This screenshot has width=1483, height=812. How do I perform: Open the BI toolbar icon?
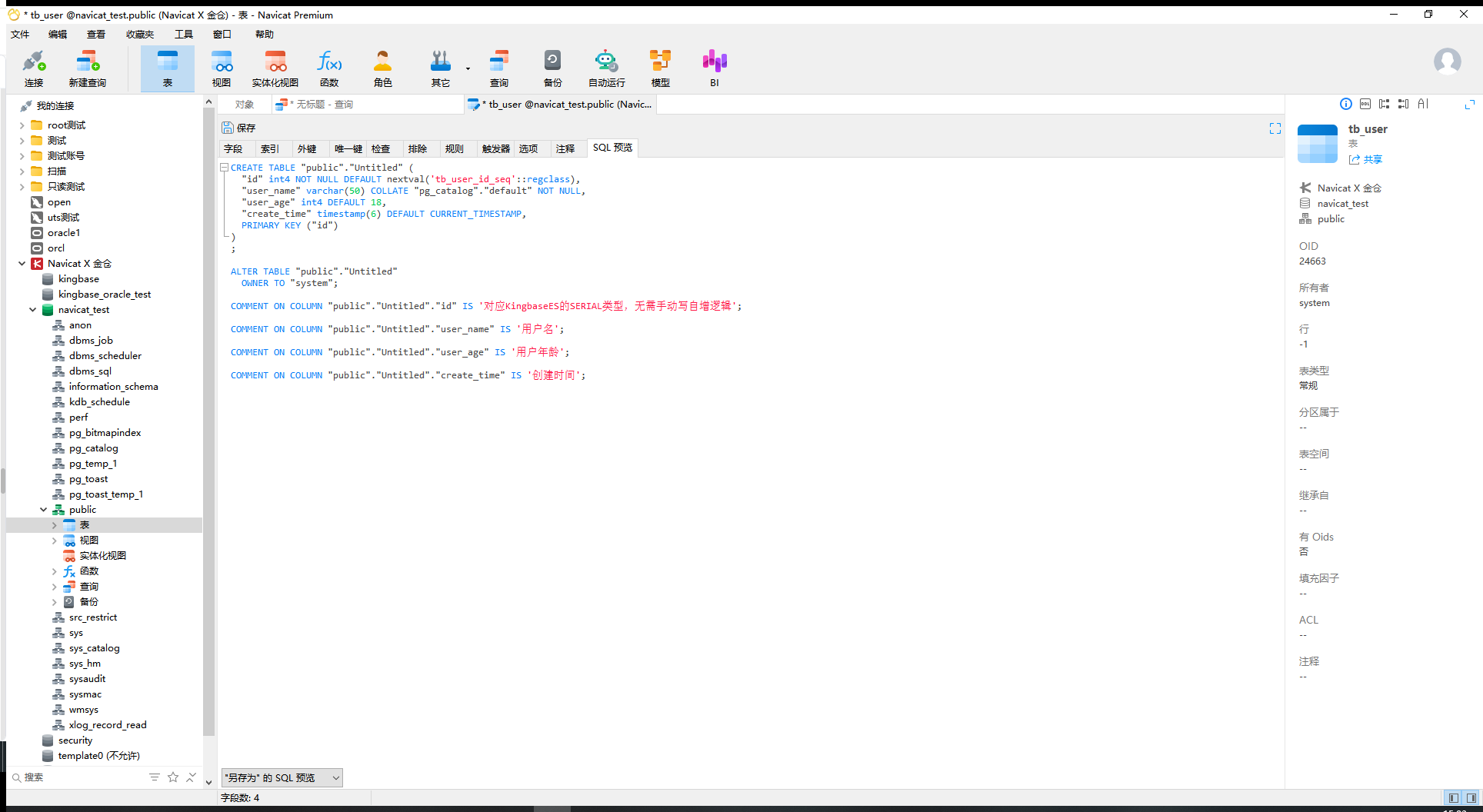pos(715,68)
